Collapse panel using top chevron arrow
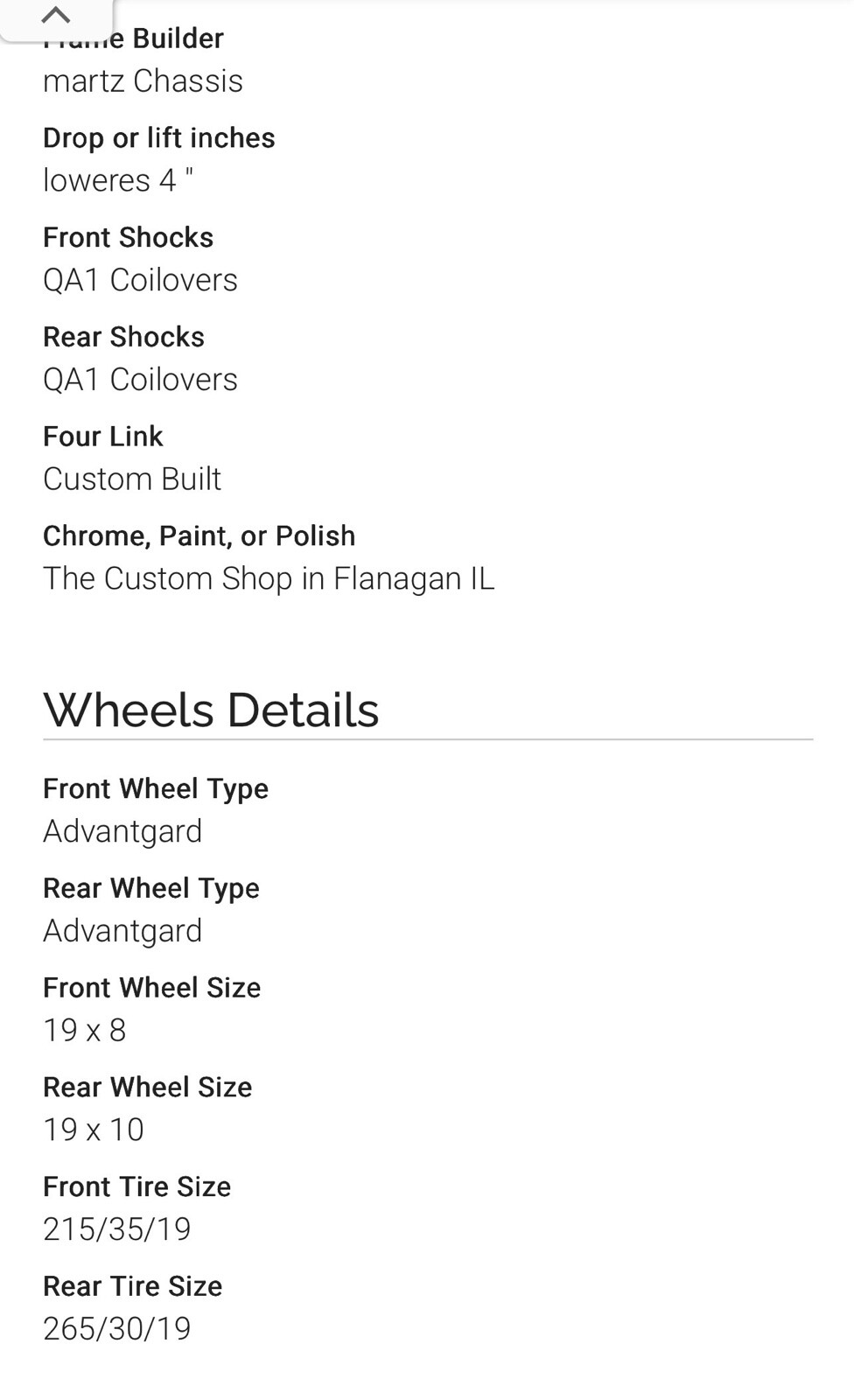The width and height of the screenshot is (854, 1400). [56, 16]
